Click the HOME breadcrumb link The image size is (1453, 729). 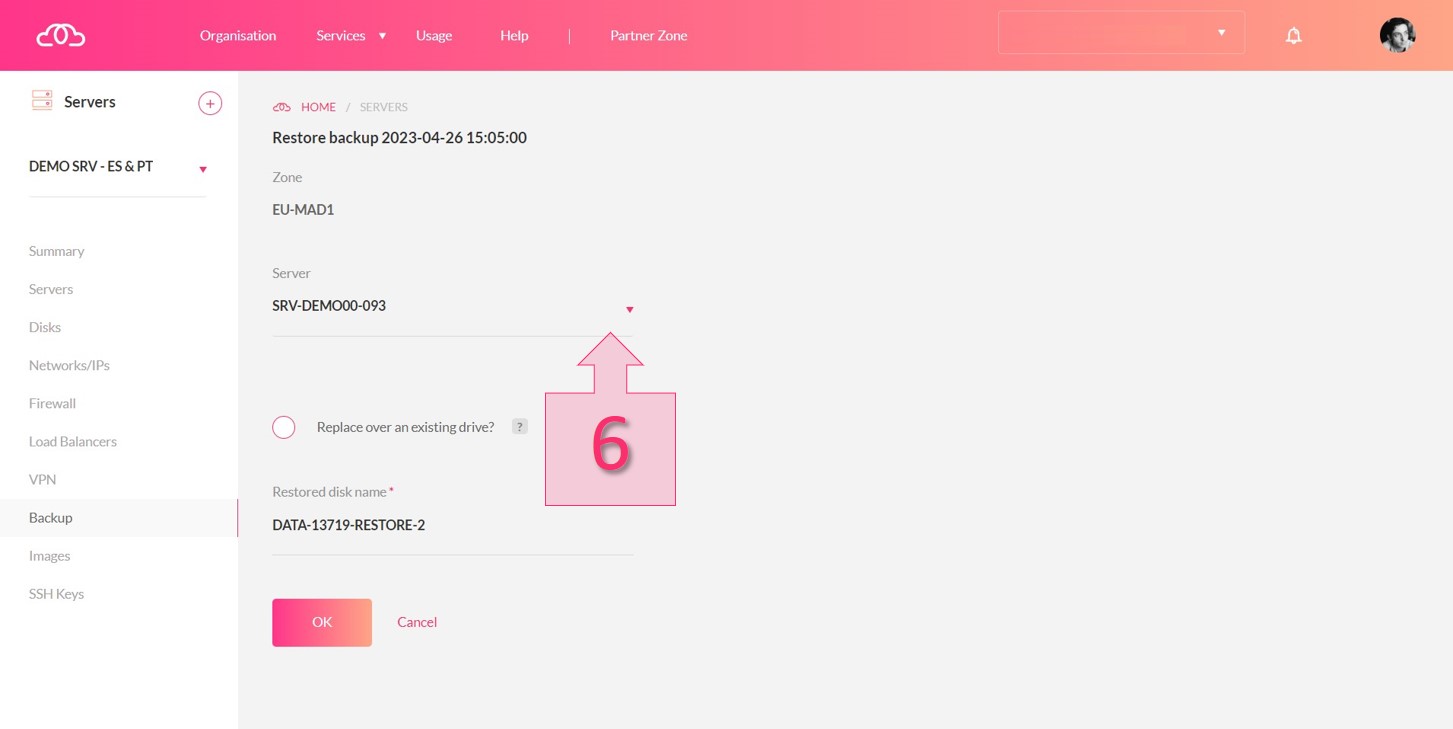318,107
